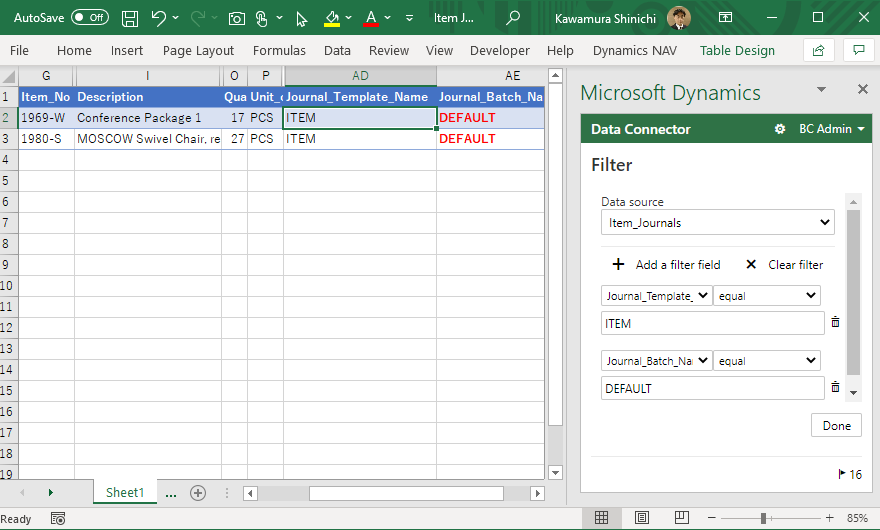Open the Journal_Batch_Name field dropdown
Viewport: 880px width, 530px height.
657,361
